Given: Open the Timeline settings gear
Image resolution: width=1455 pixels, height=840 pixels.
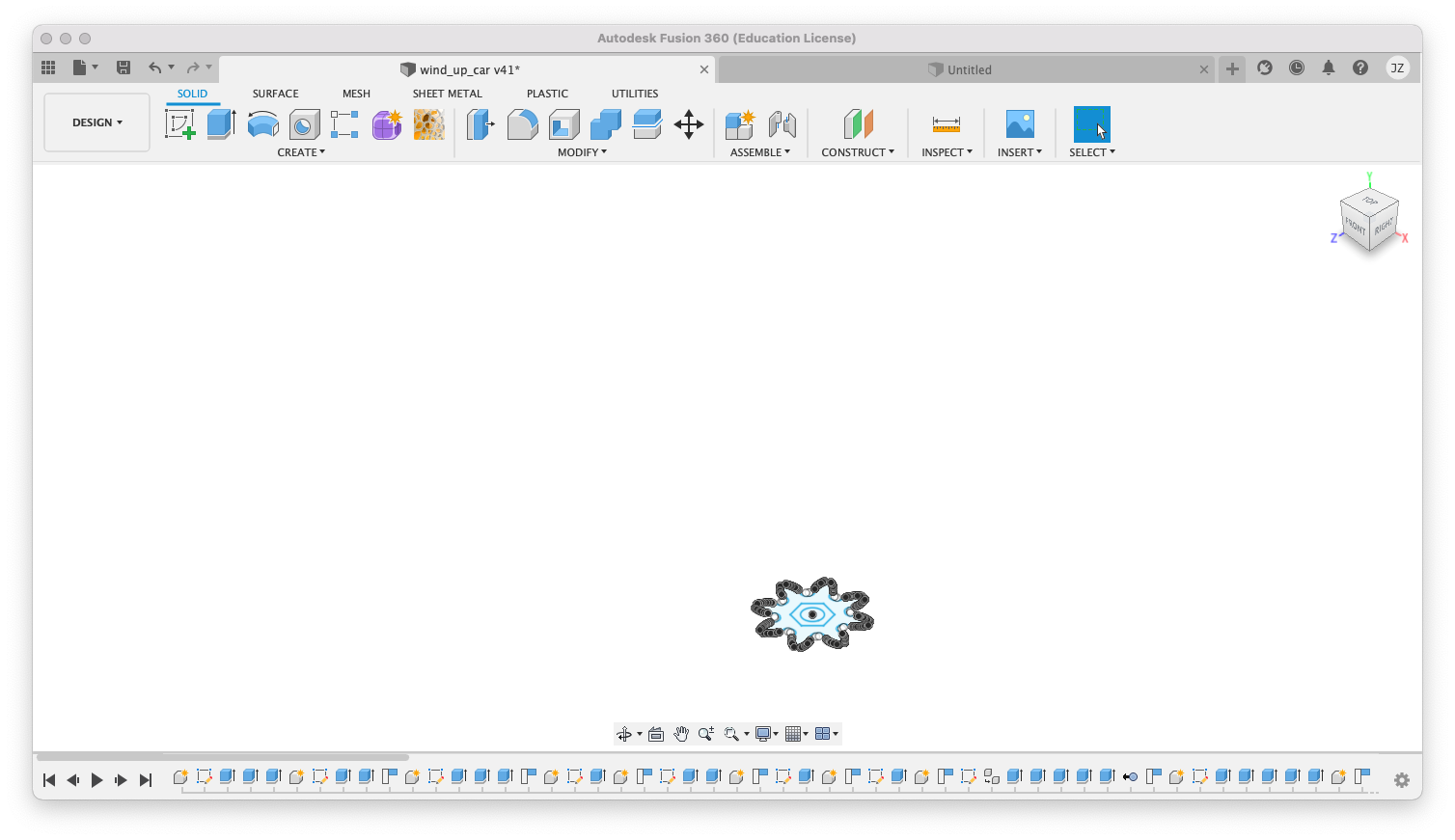Looking at the screenshot, I should (x=1402, y=780).
